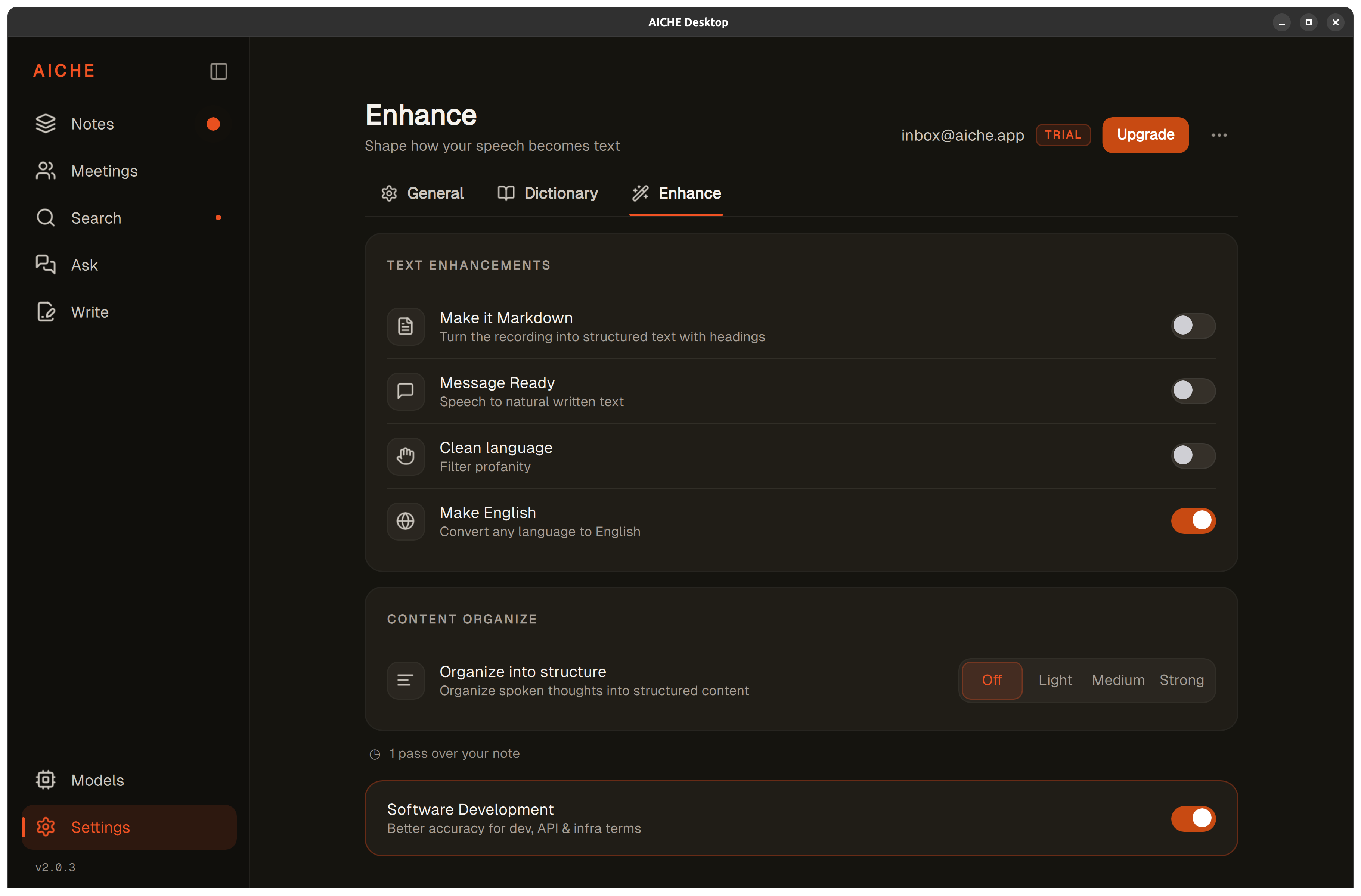Click the Organize into structure lines icon

pyautogui.click(x=406, y=681)
